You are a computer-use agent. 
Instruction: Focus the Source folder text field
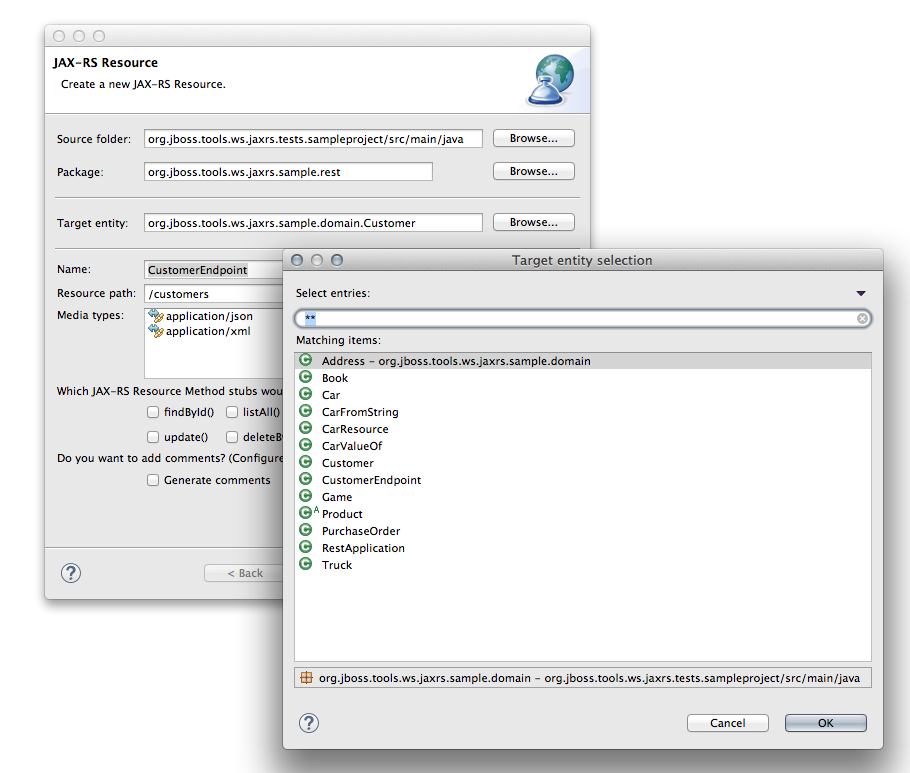313,139
